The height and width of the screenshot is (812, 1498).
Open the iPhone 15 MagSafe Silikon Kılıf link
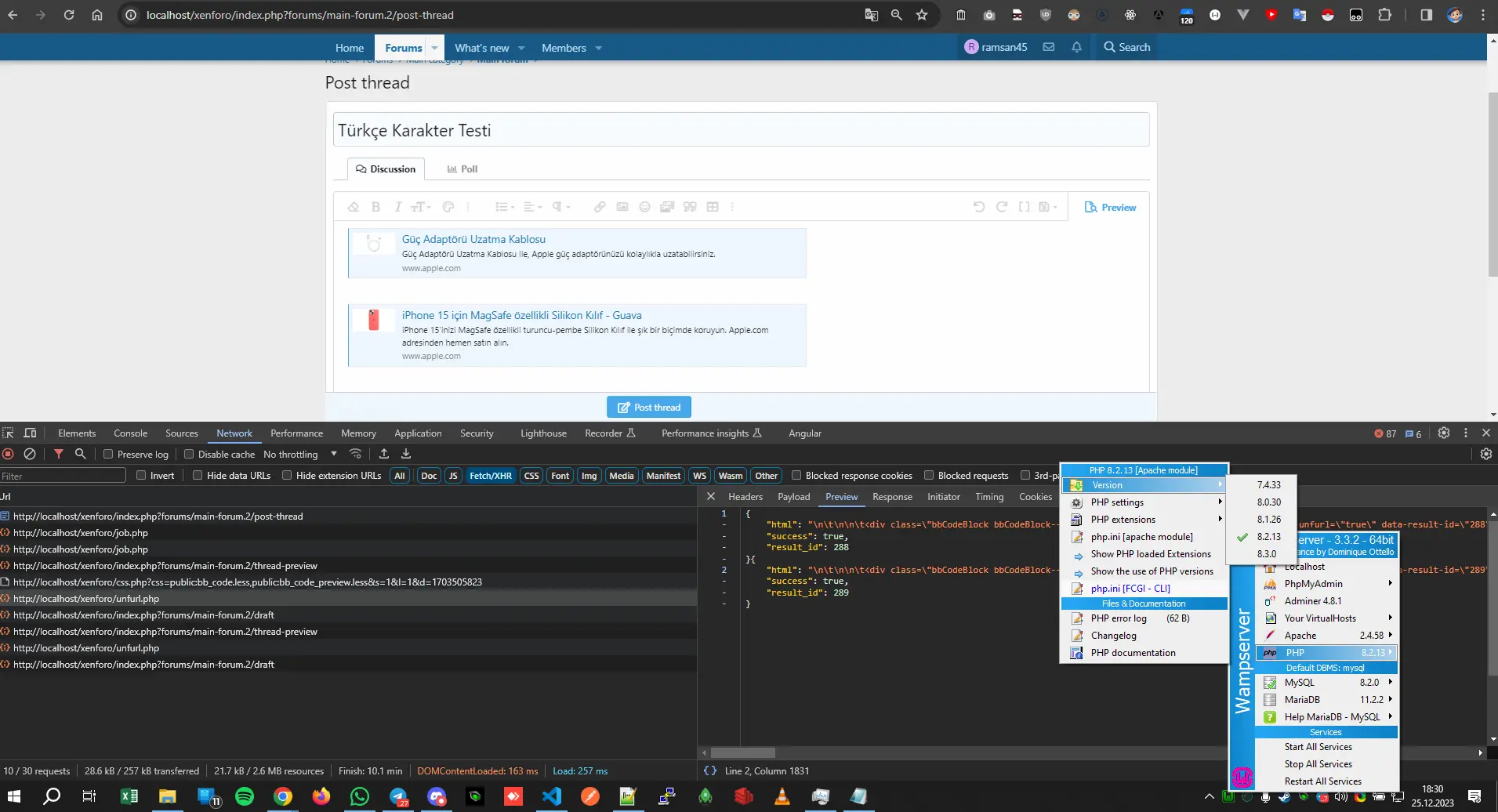click(522, 315)
